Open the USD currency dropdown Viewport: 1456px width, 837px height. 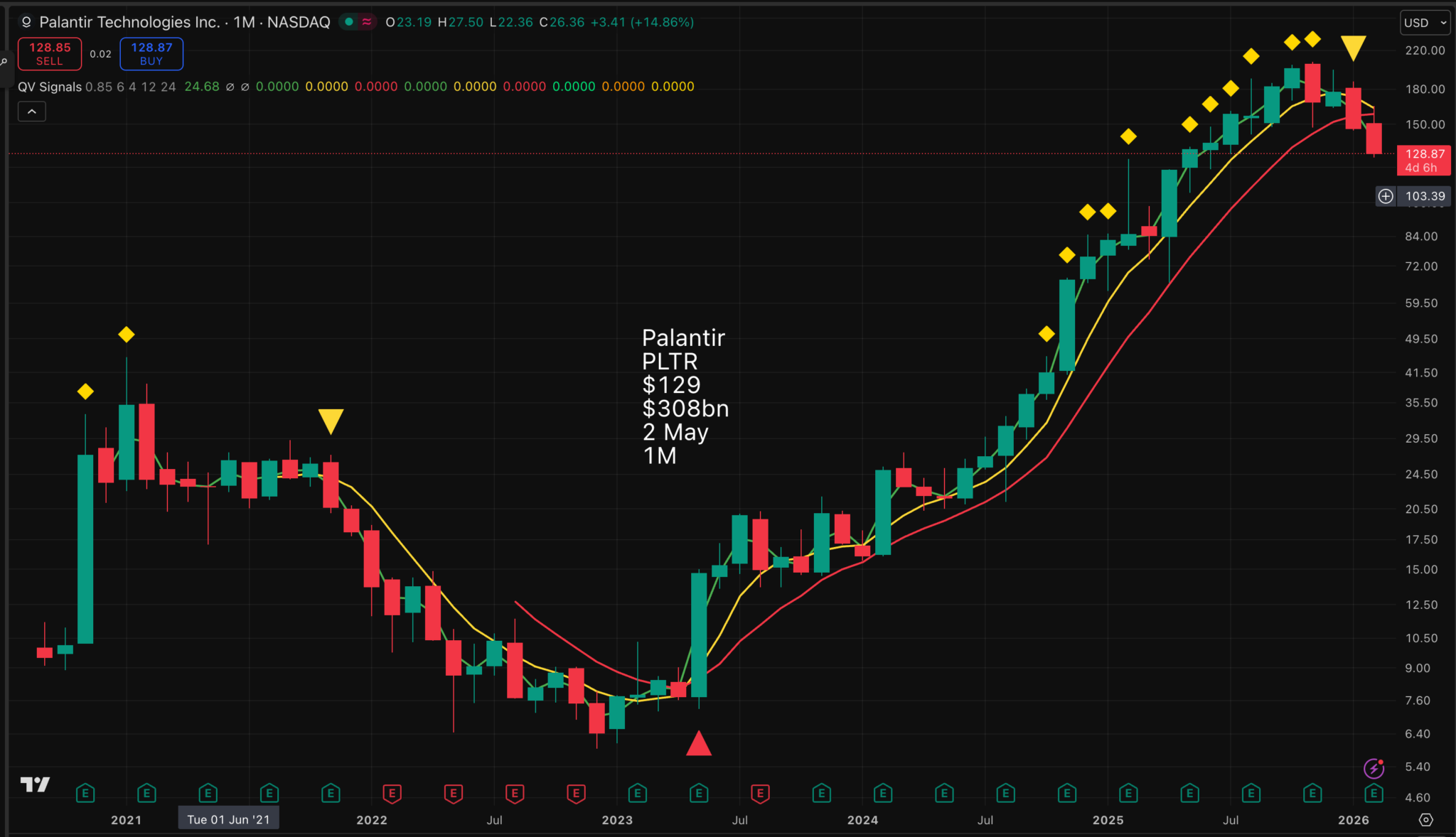[x=1425, y=23]
